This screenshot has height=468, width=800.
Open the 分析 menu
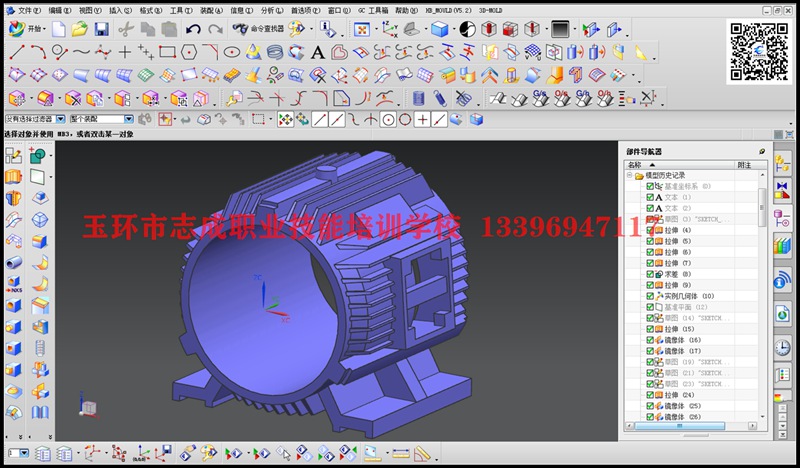coord(271,10)
